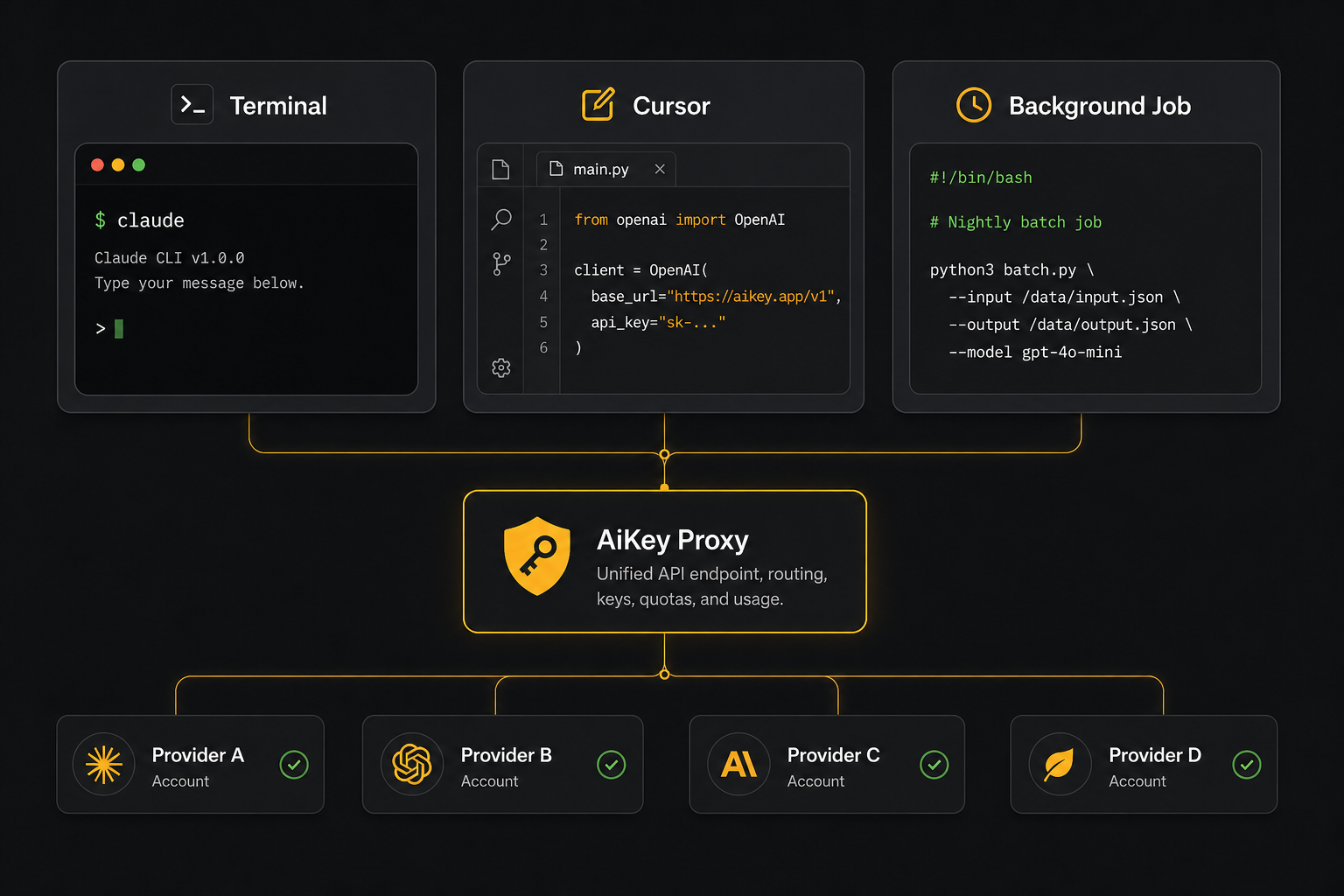Click the '$ claude' command line

139,220
